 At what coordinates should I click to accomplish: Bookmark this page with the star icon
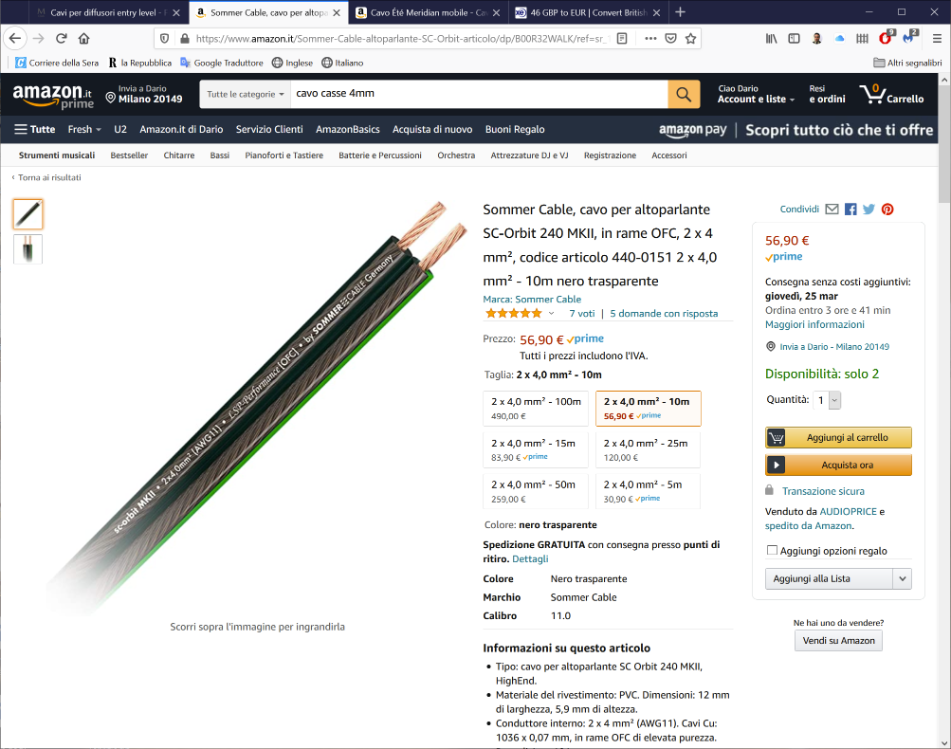(x=690, y=38)
